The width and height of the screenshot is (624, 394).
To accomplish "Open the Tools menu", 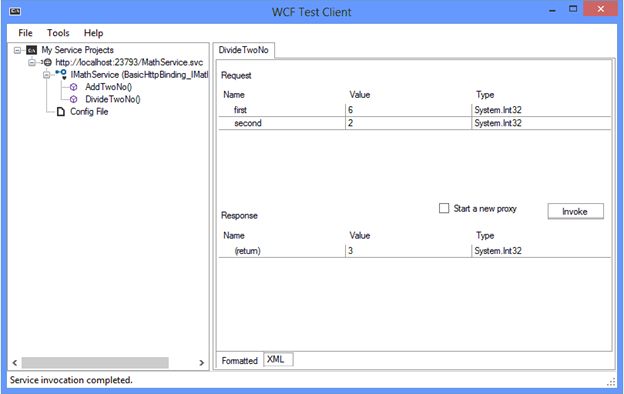I will (x=58, y=33).
